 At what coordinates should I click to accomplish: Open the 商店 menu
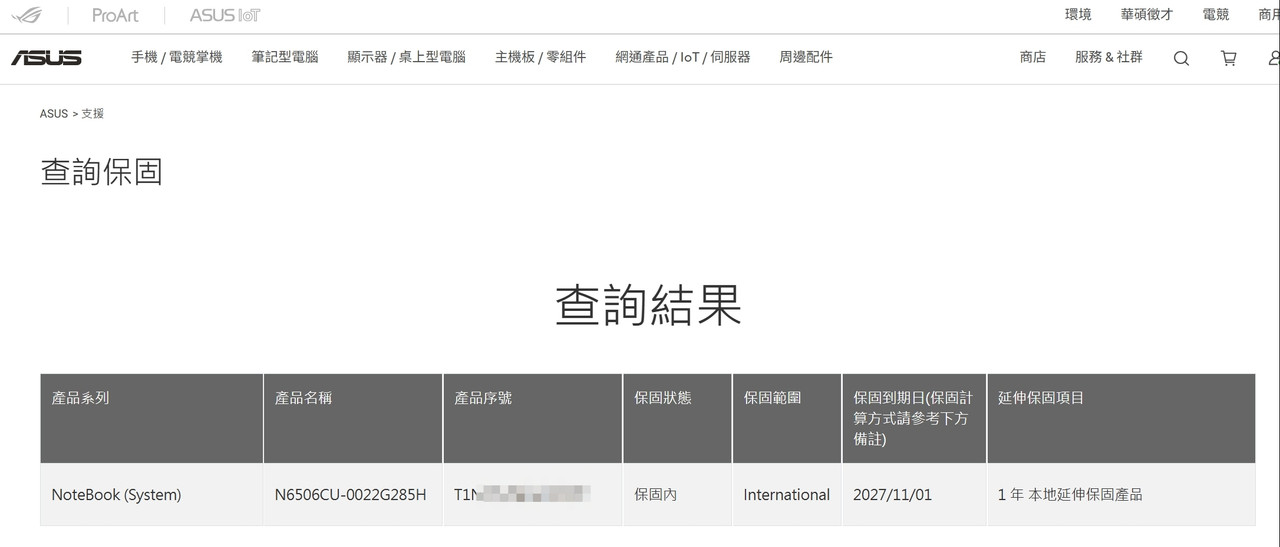[x=1033, y=57]
